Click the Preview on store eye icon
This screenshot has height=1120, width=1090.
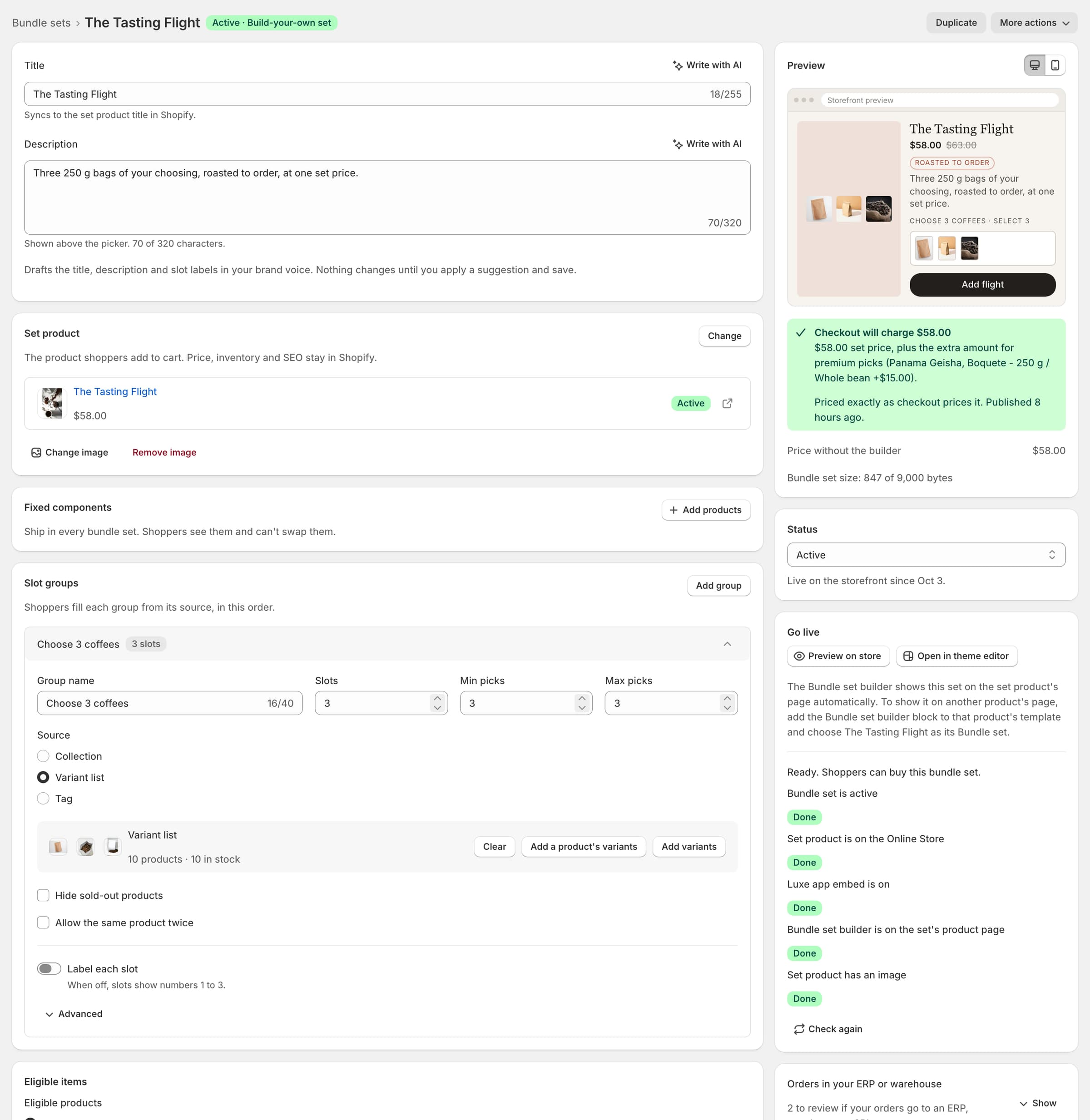tap(799, 656)
